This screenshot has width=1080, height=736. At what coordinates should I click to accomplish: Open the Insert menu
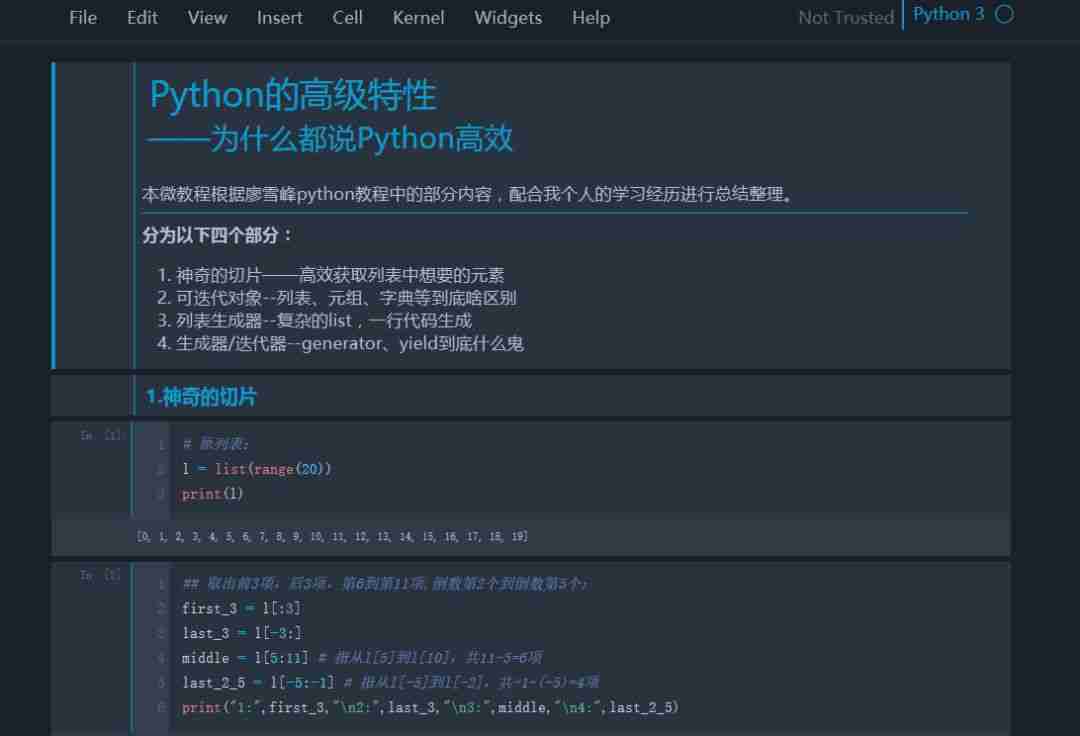click(279, 18)
